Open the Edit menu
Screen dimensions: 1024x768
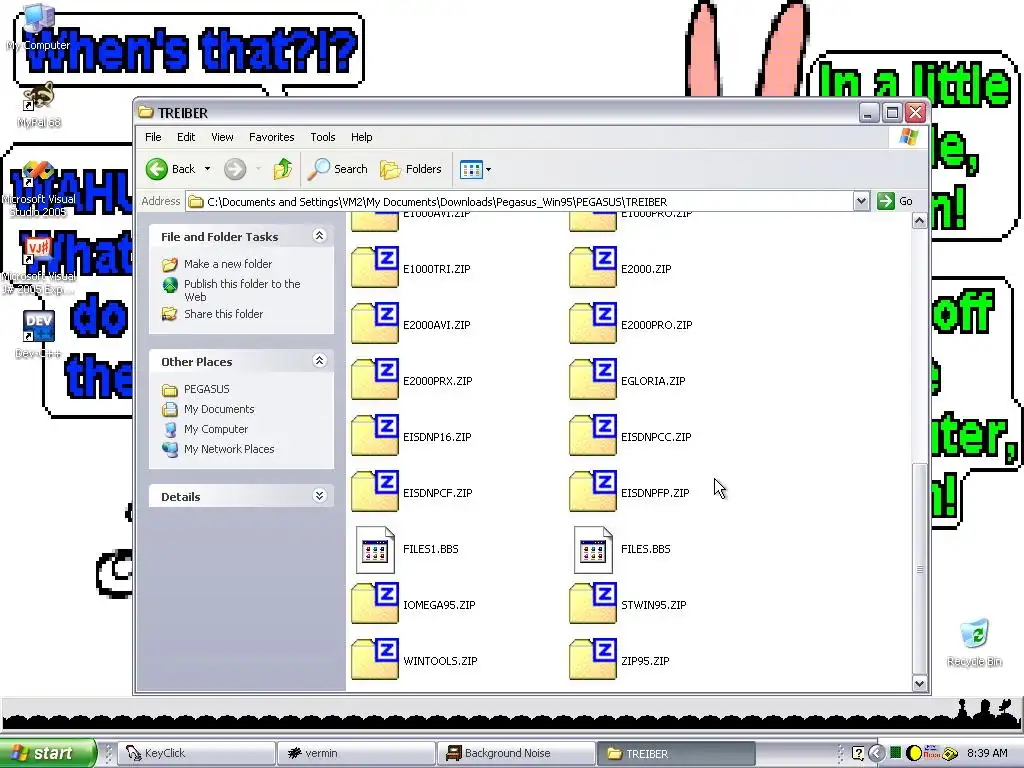pyautogui.click(x=186, y=137)
